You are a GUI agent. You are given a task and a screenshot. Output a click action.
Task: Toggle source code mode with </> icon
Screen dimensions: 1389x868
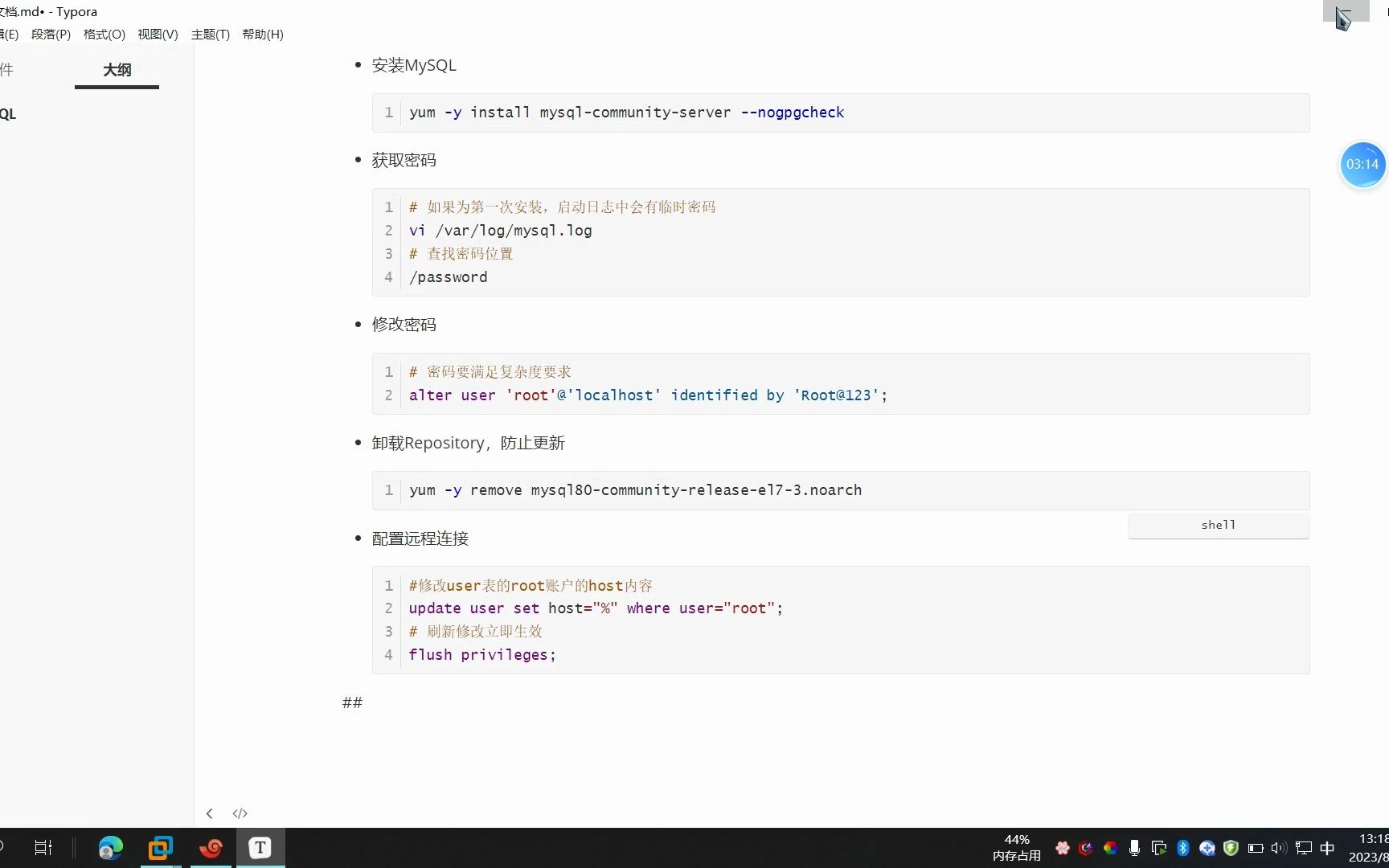tap(240, 813)
